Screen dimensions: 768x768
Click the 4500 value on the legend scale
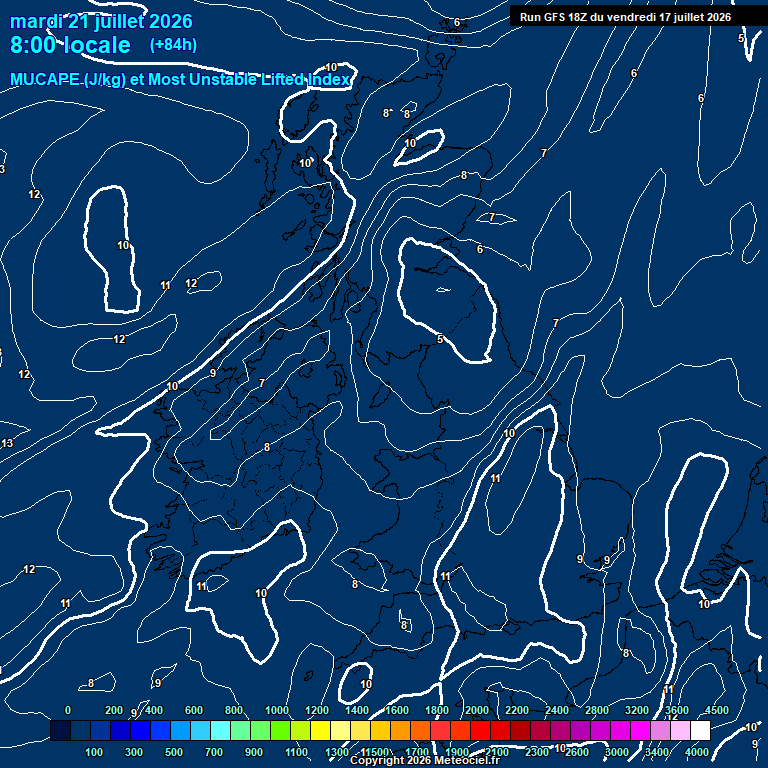pos(717,710)
